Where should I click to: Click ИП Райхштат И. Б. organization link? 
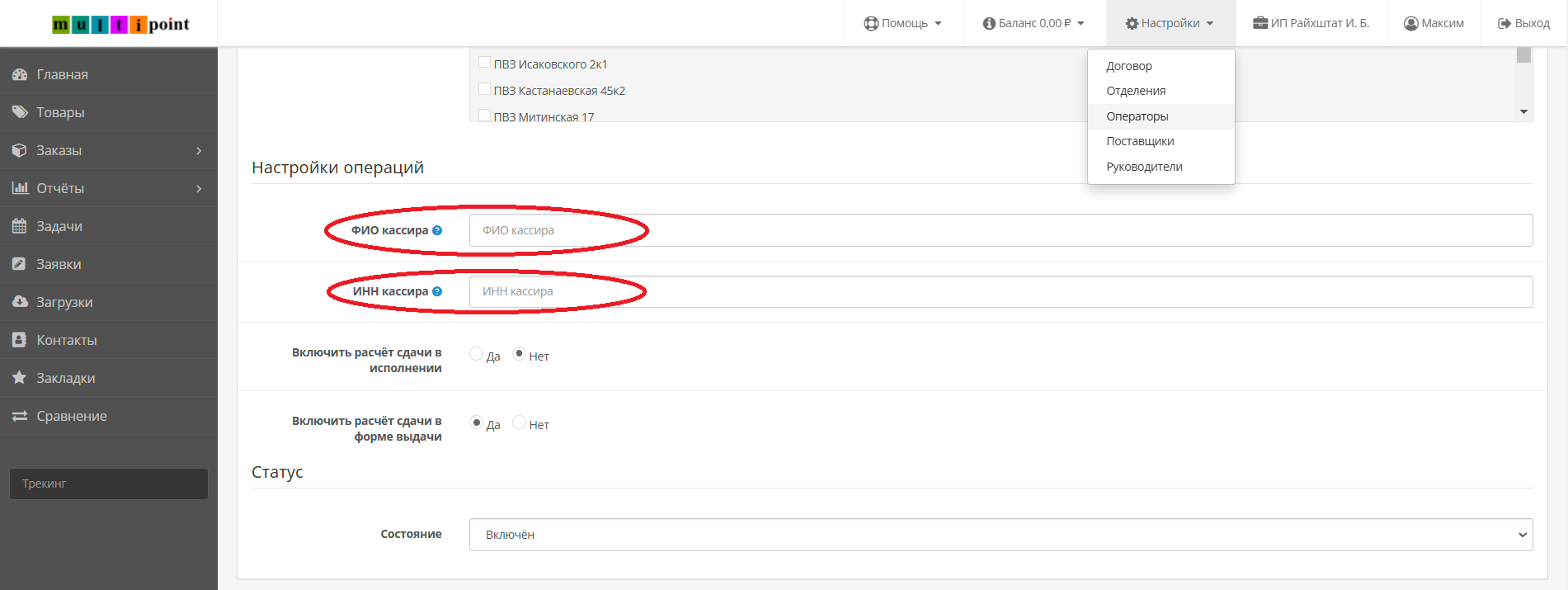pyautogui.click(x=1311, y=23)
